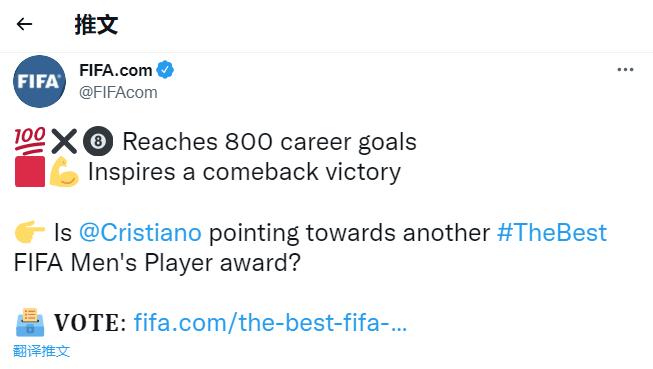653x369 pixels.
Task: Click the pointing hand emoji
Action: [x=30, y=232]
